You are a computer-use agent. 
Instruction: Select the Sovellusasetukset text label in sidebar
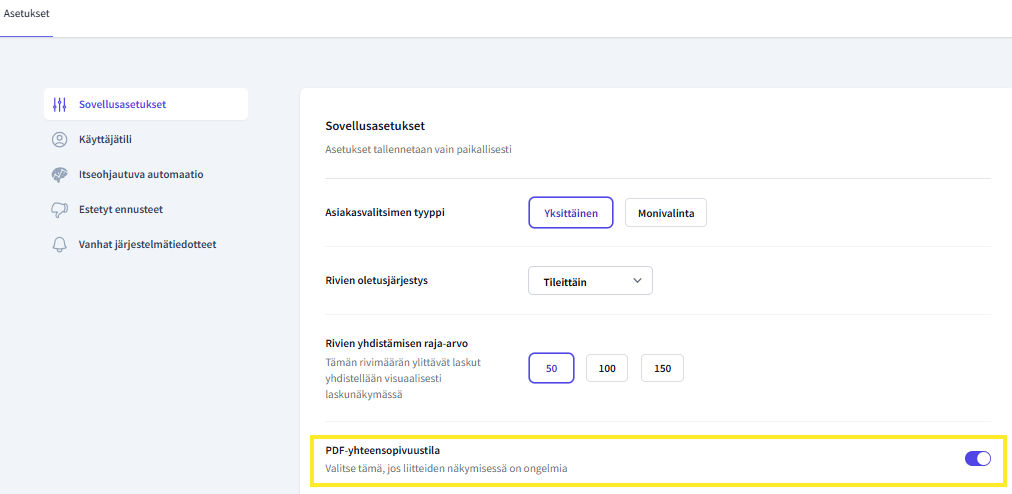click(123, 104)
